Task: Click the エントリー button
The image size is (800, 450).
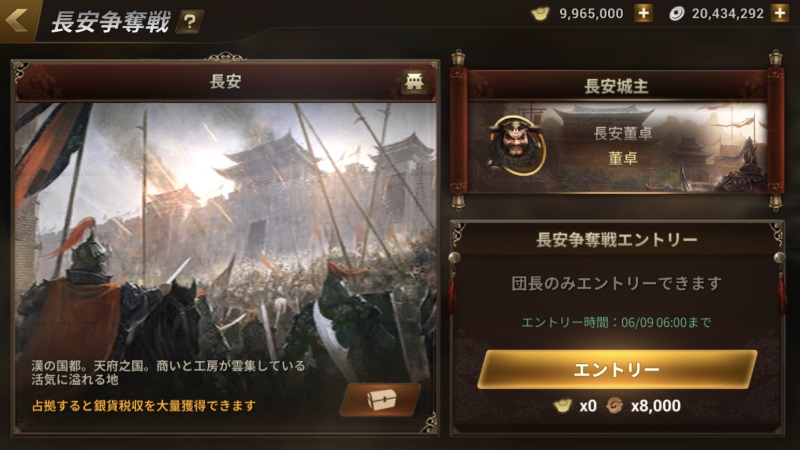Action: coord(616,369)
